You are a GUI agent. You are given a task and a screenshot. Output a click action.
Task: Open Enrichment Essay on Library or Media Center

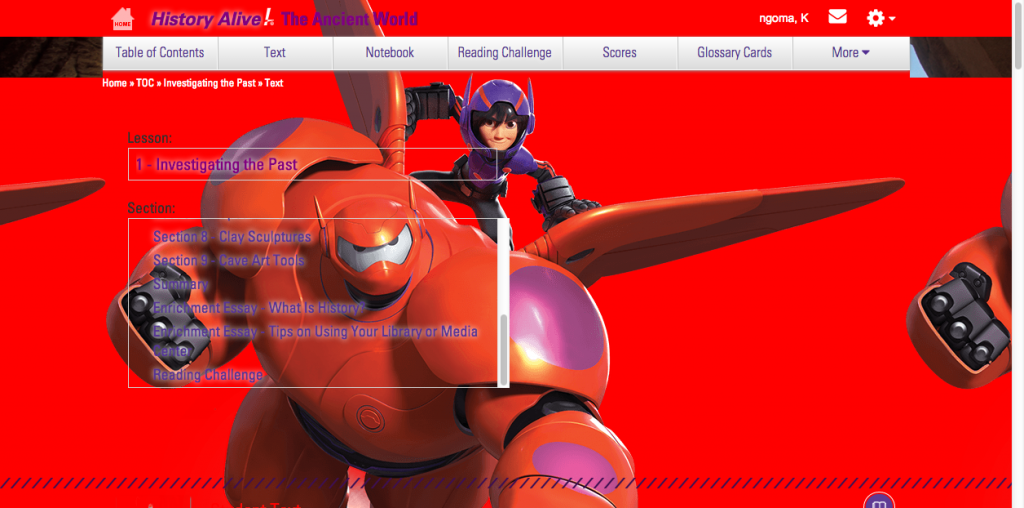315,341
